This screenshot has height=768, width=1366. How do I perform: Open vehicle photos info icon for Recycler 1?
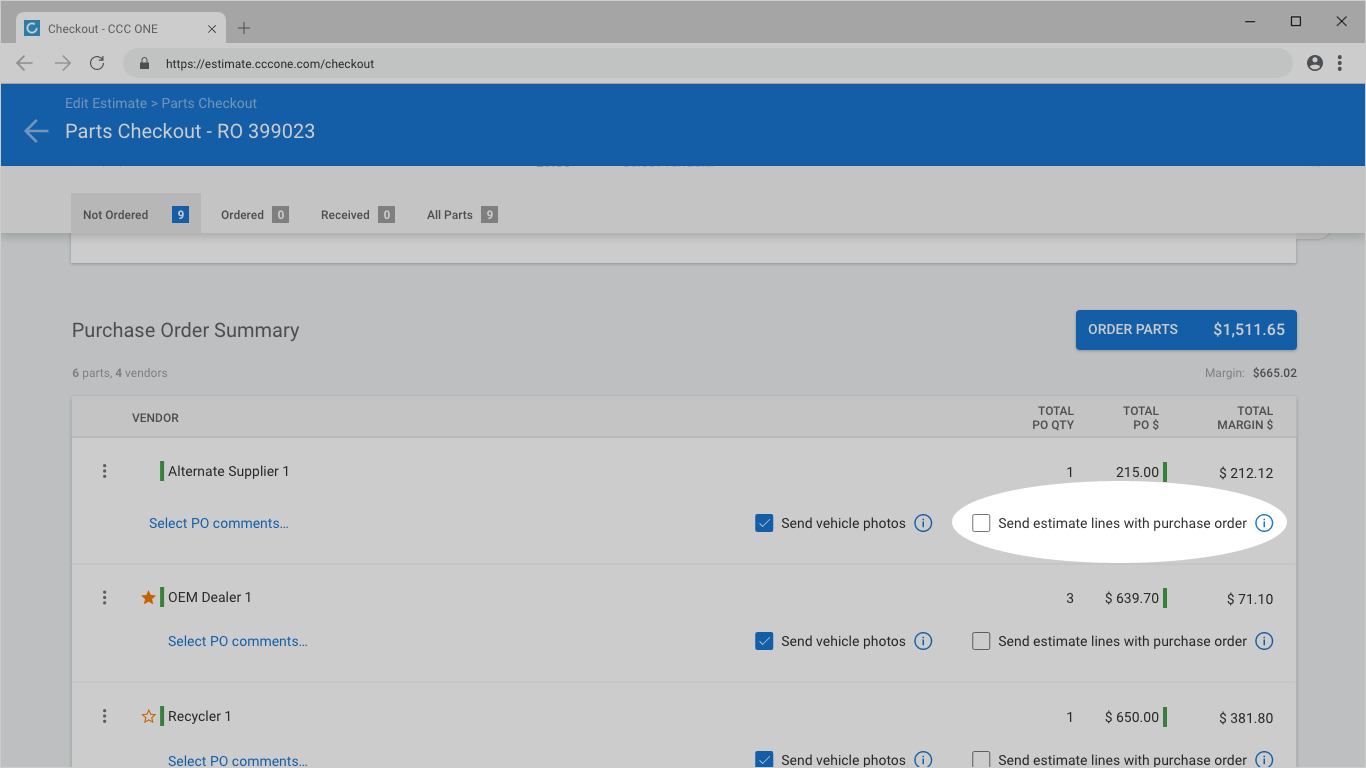(x=923, y=760)
